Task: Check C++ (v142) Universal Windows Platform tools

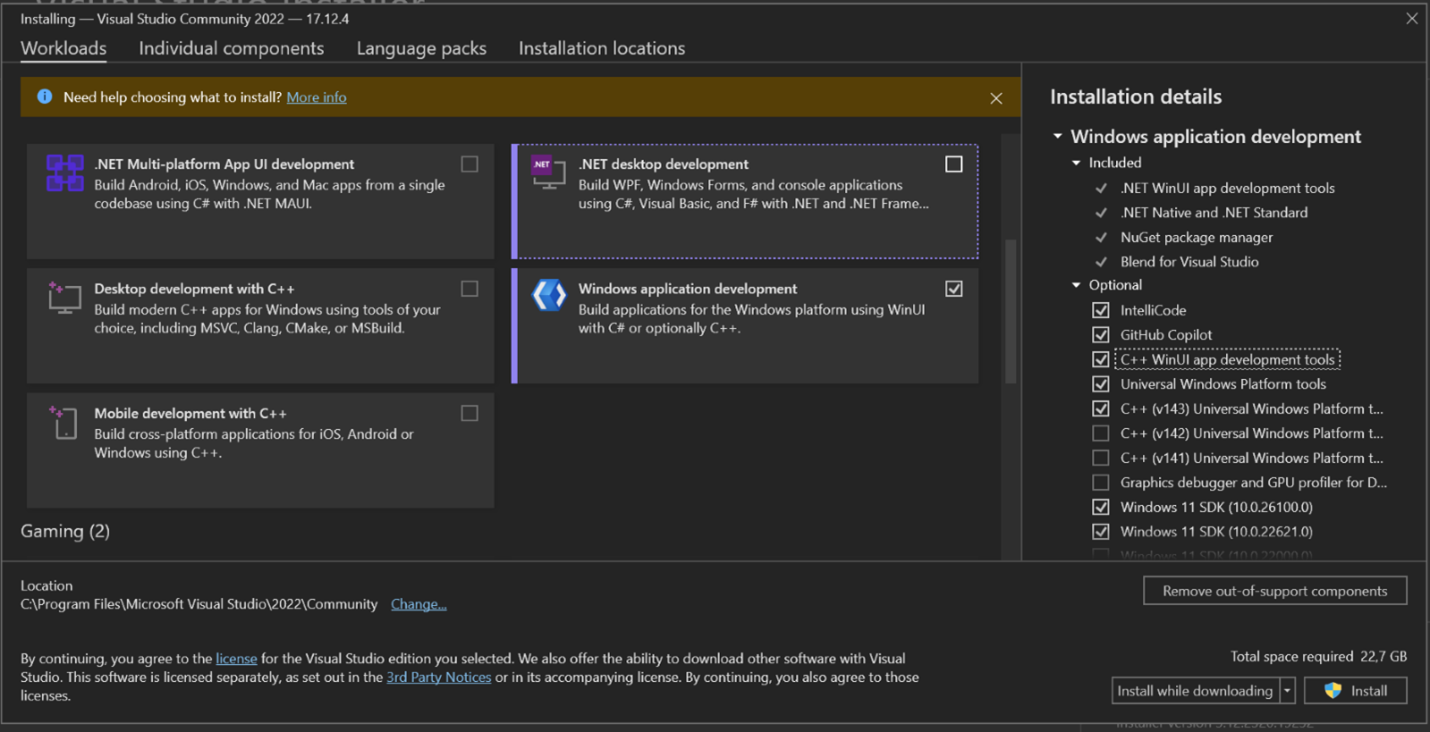Action: (x=1101, y=433)
